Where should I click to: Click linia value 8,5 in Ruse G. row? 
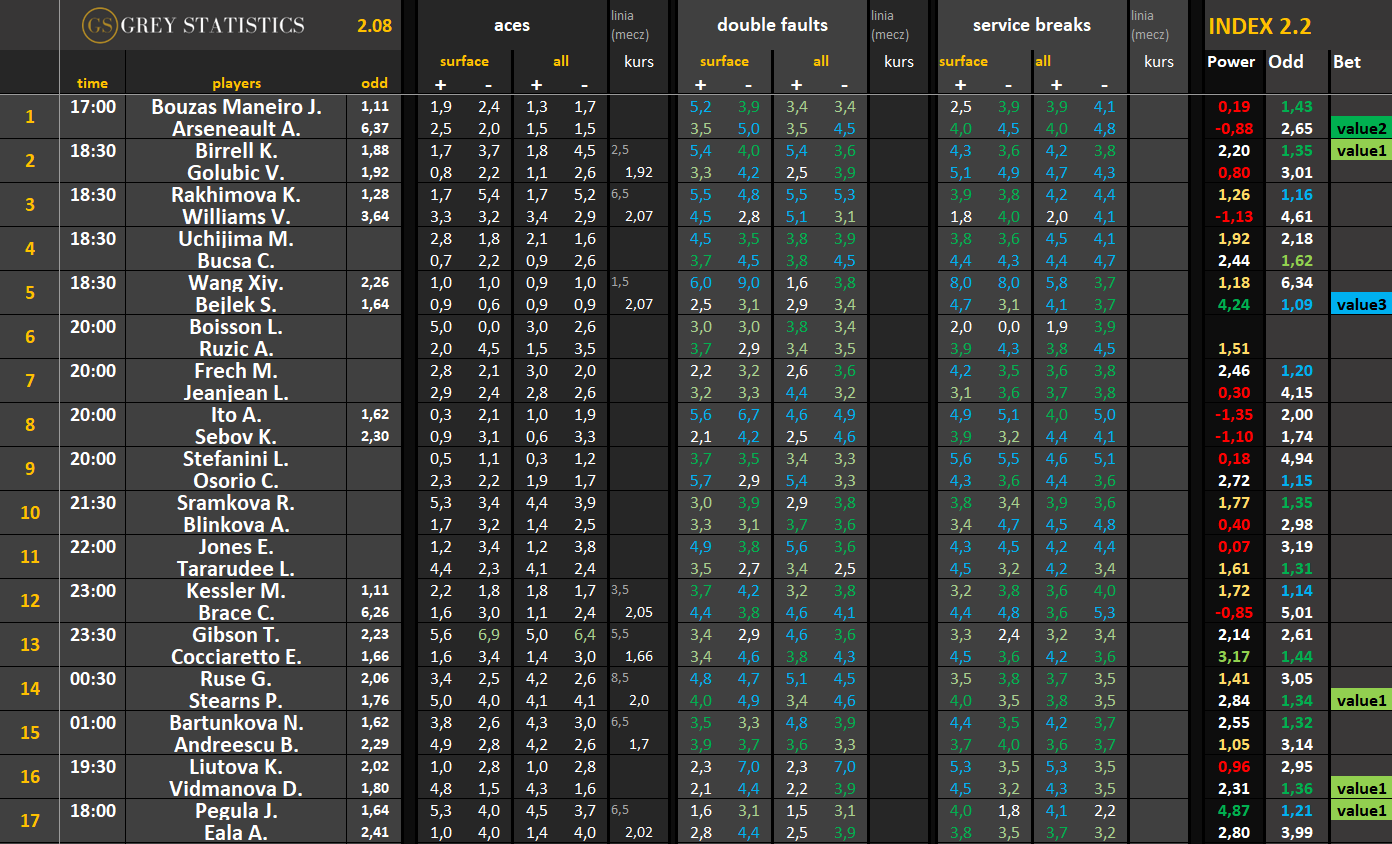[x=619, y=677]
